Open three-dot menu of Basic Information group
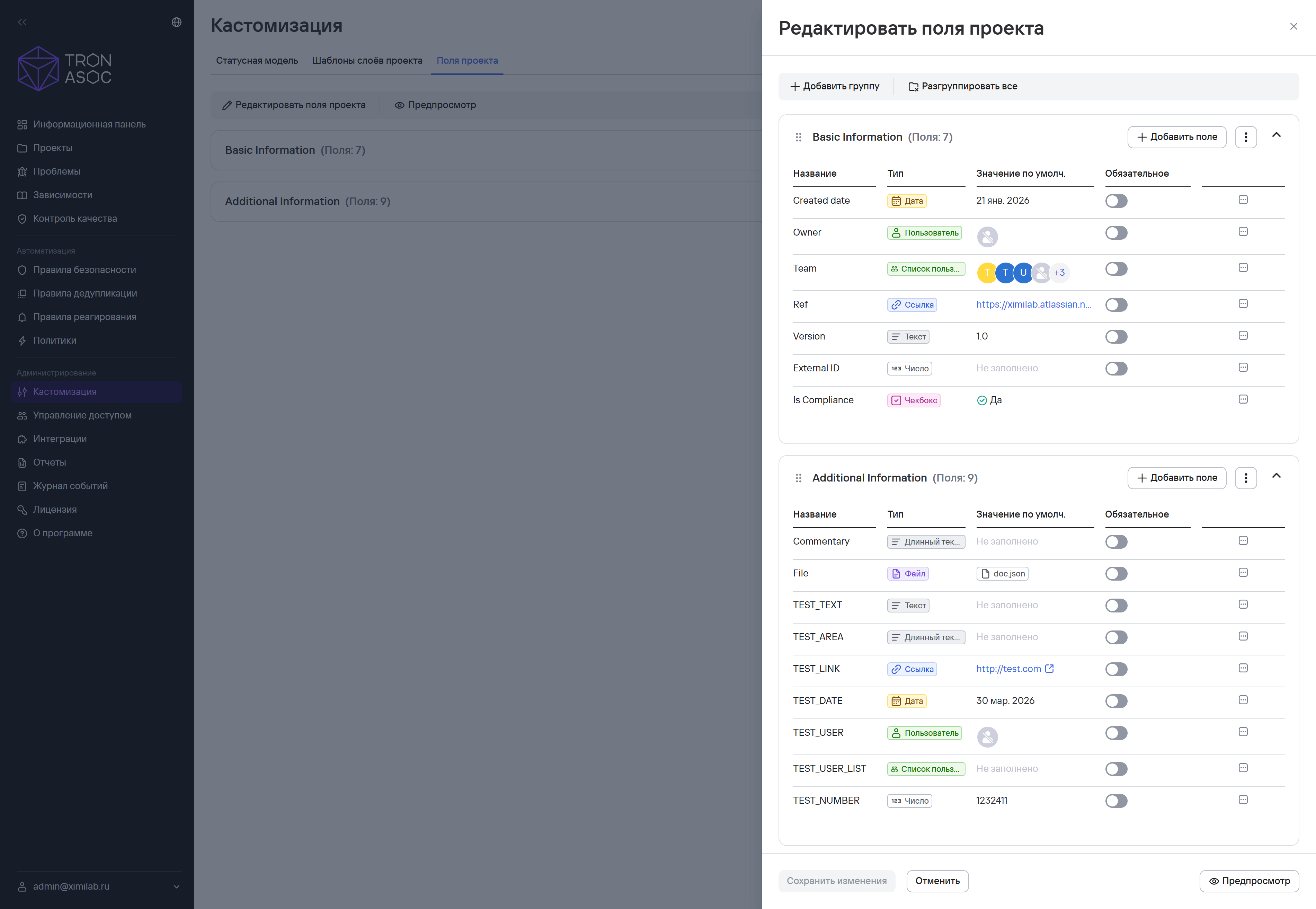Viewport: 1316px width, 909px height. pos(1245,137)
